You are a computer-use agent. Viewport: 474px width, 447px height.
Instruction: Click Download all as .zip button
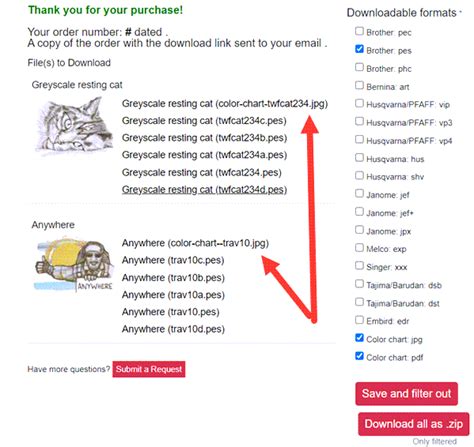coord(414,424)
